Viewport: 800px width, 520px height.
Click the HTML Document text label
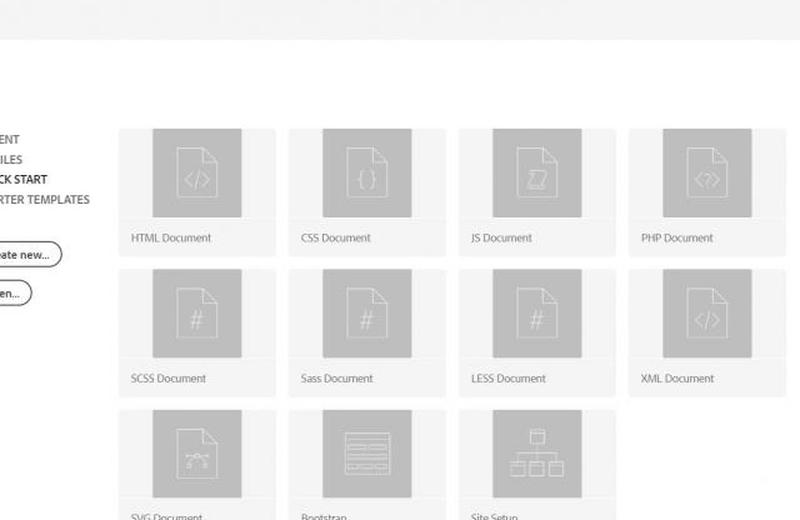(171, 238)
